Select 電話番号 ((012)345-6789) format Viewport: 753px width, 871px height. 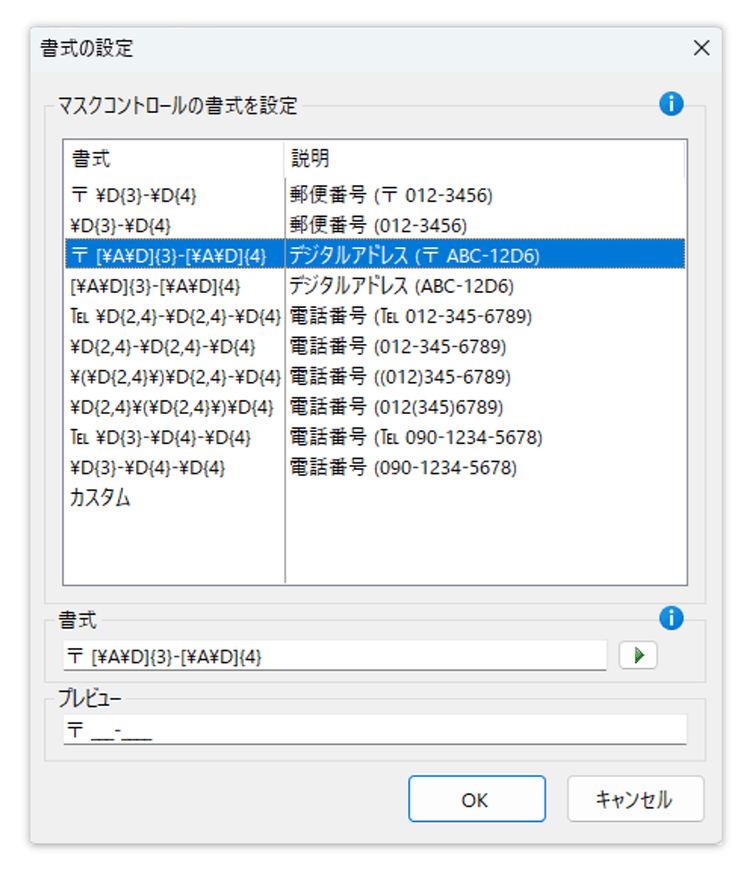tap(375, 377)
